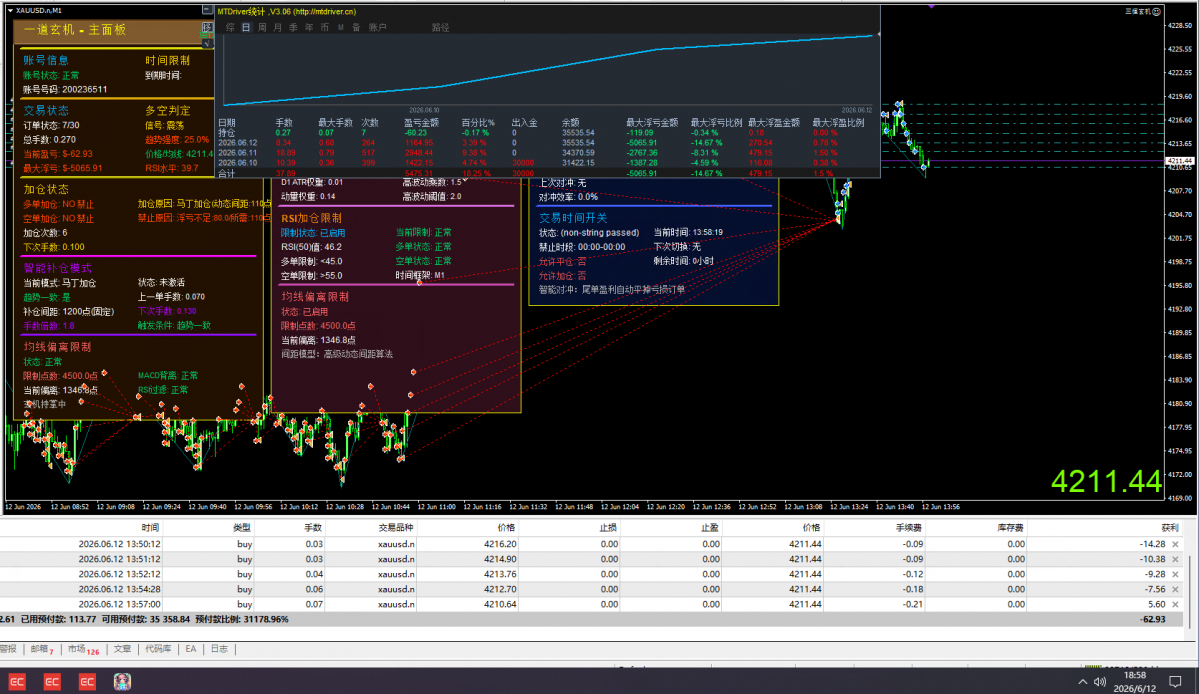Screen dimensions: 1199x694
Task: Click the 2026.06.11 row in MTDriver table
Action: pyautogui.click(x=546, y=153)
